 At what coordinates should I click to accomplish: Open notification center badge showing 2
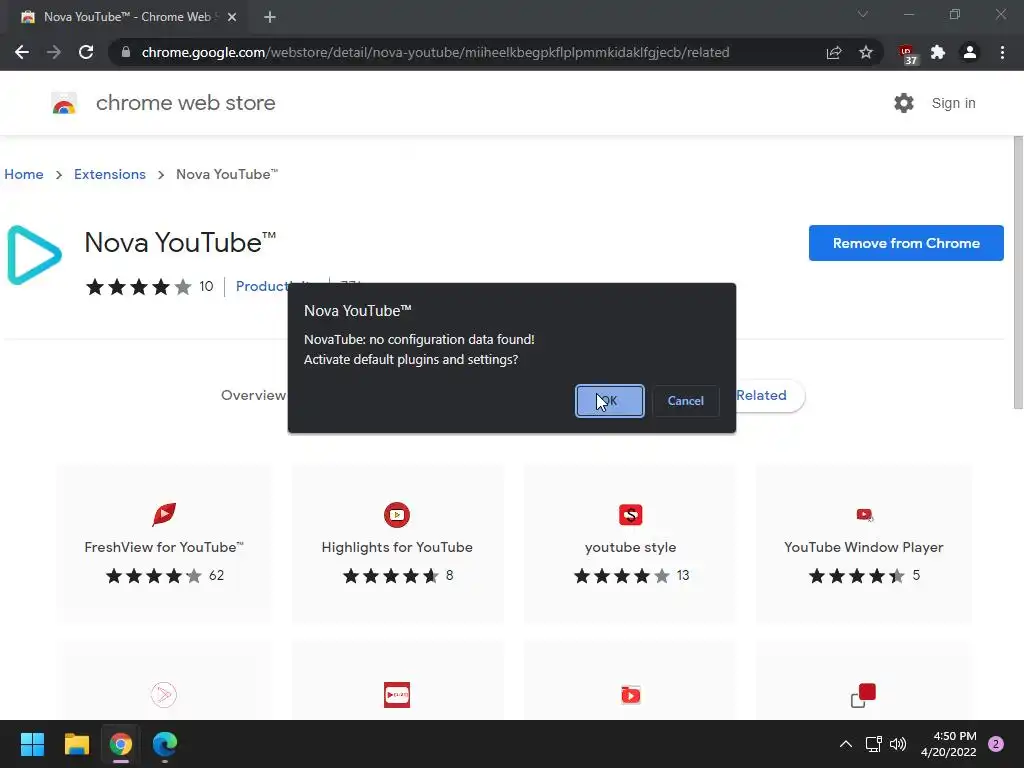pyautogui.click(x=996, y=744)
